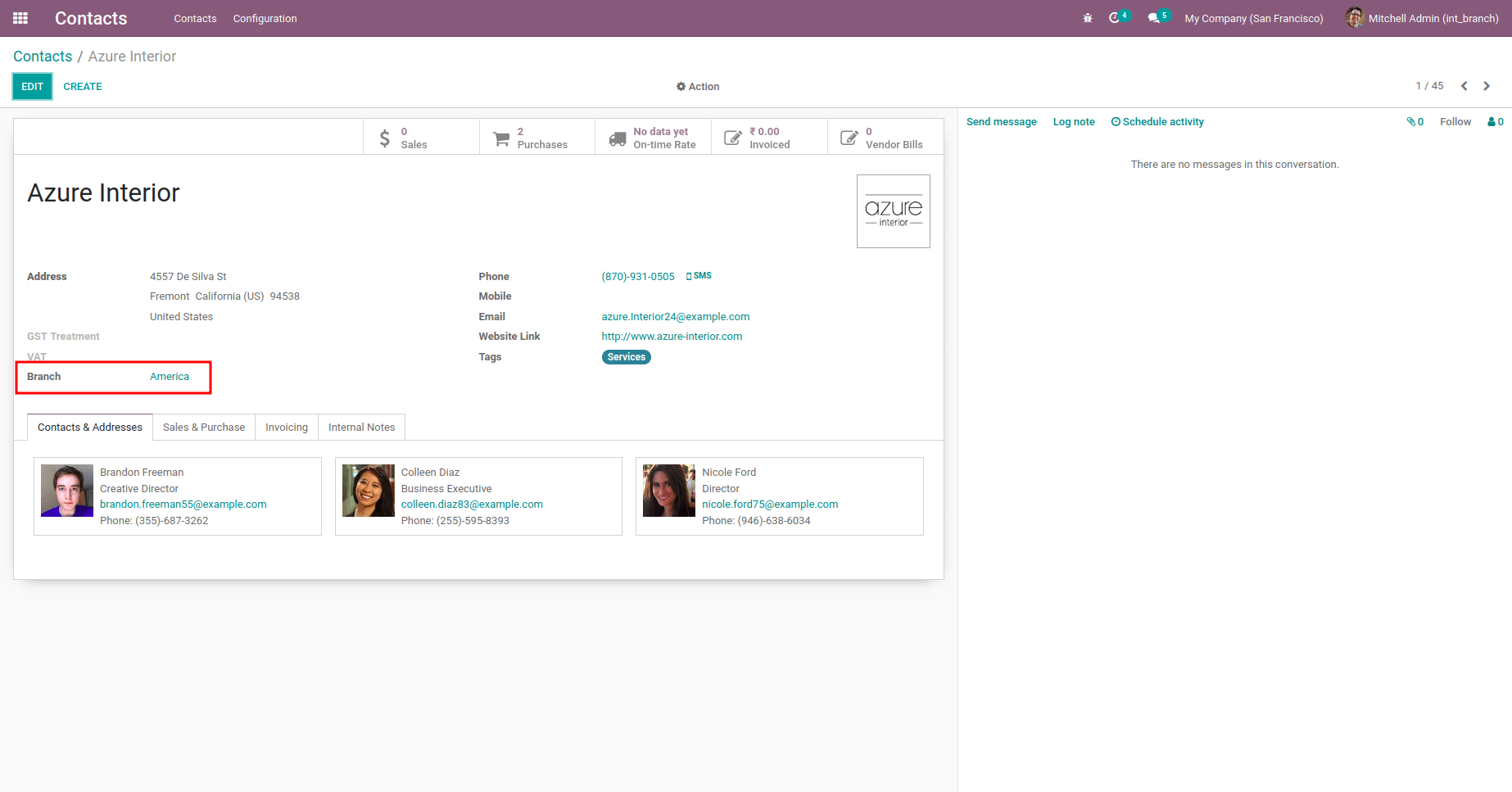Open Purchases shopping cart stat button
This screenshot has width=1512, height=792.
[x=536, y=138]
